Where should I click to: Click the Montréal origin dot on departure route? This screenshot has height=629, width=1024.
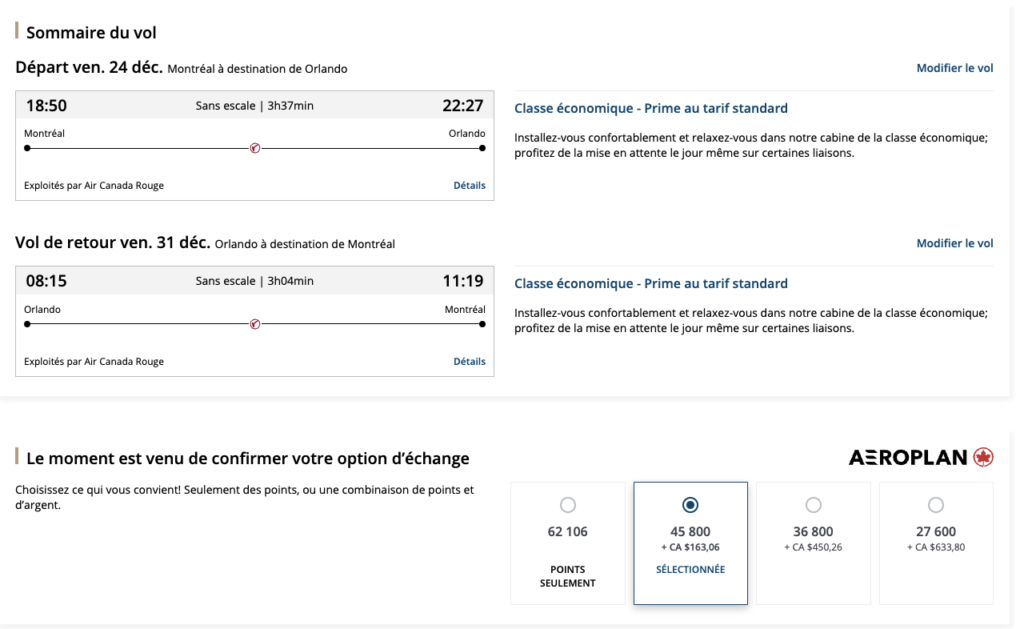(x=27, y=148)
